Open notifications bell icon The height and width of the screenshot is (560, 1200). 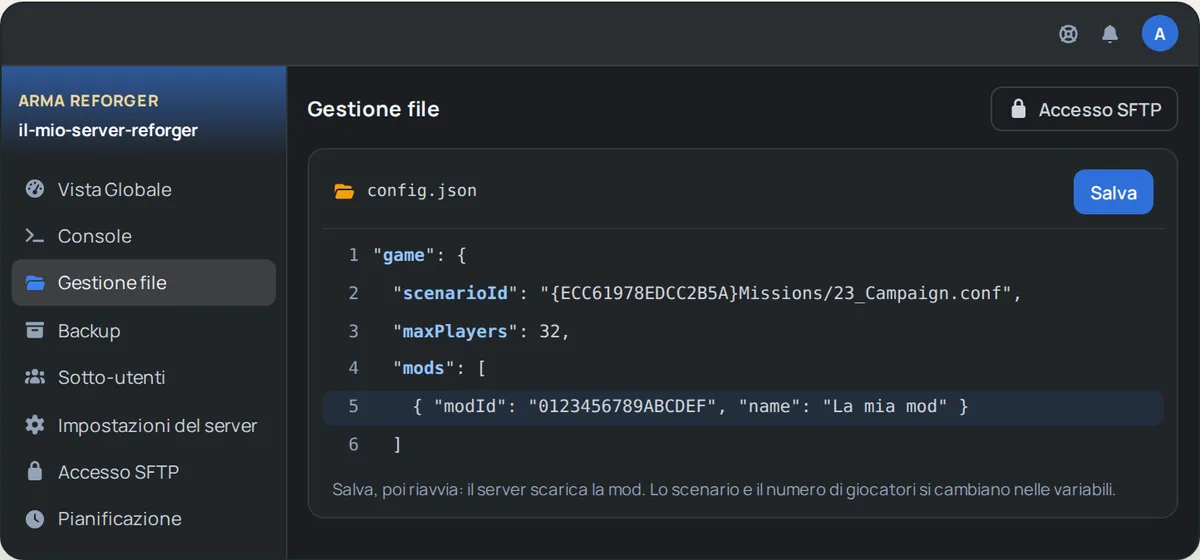click(x=1110, y=34)
